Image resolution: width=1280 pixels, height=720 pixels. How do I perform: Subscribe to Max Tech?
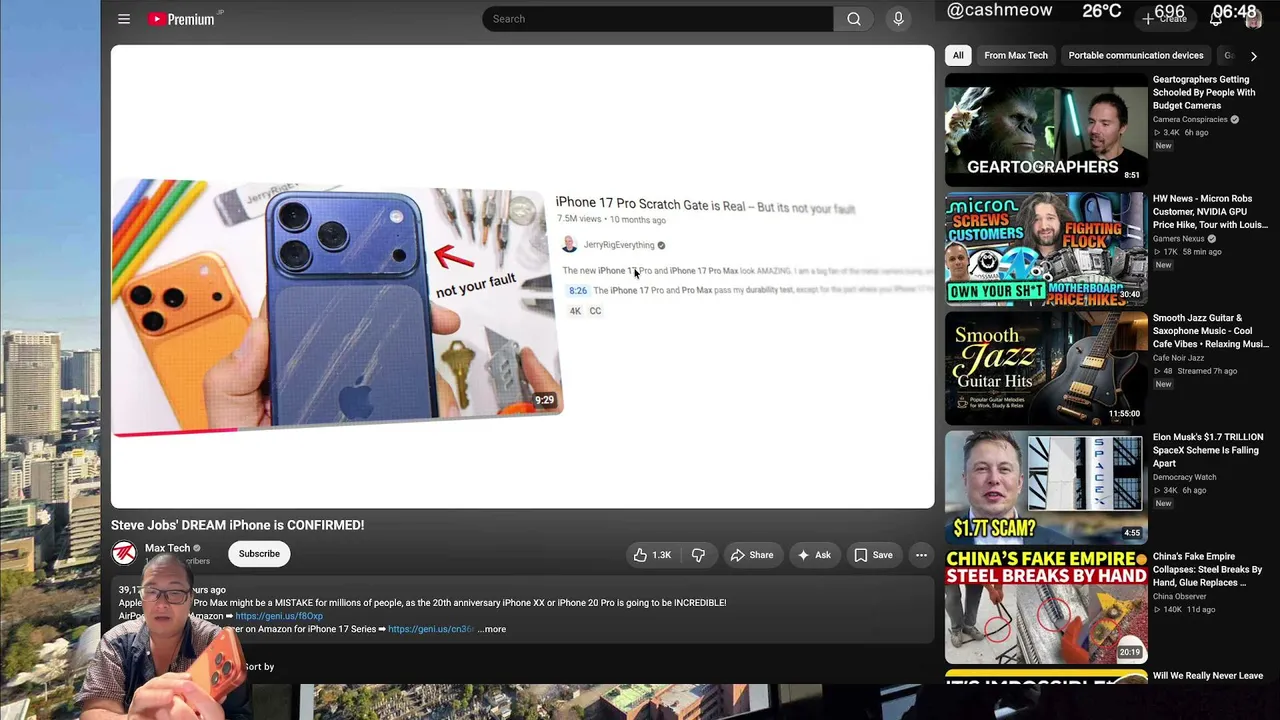(x=259, y=554)
